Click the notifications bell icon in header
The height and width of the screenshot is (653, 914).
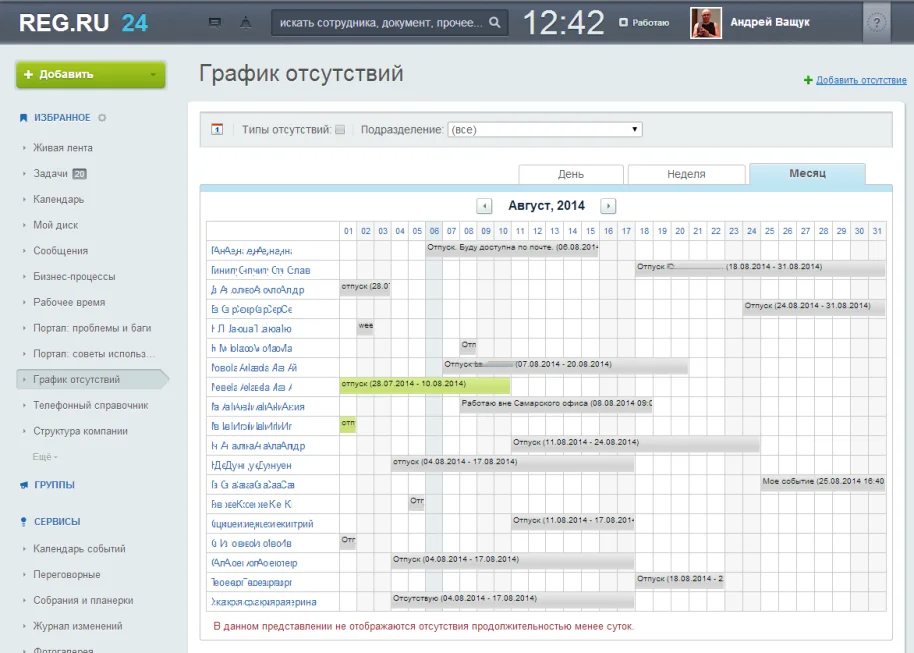point(245,22)
